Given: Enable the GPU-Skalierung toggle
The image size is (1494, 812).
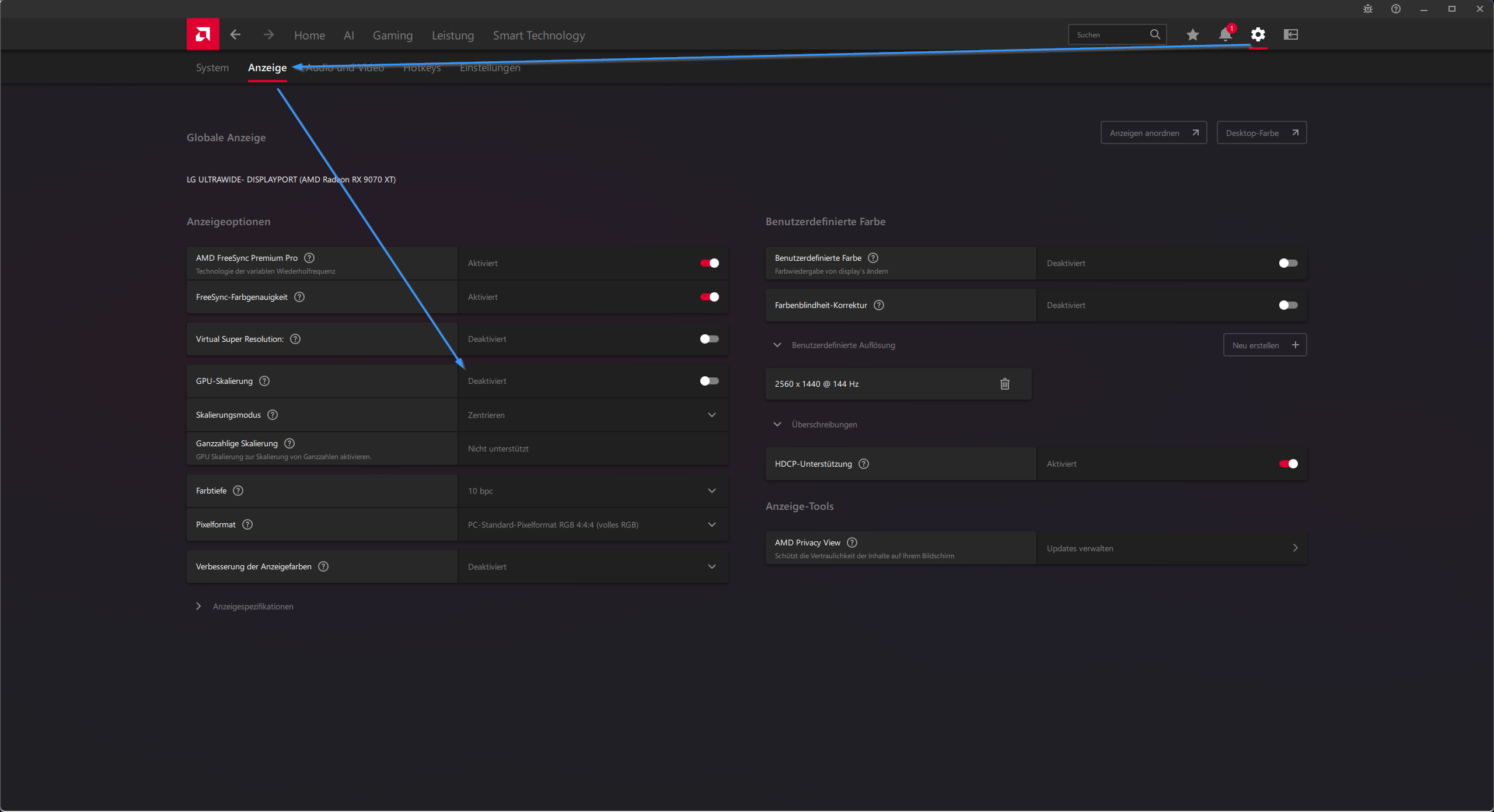Looking at the screenshot, I should point(709,381).
